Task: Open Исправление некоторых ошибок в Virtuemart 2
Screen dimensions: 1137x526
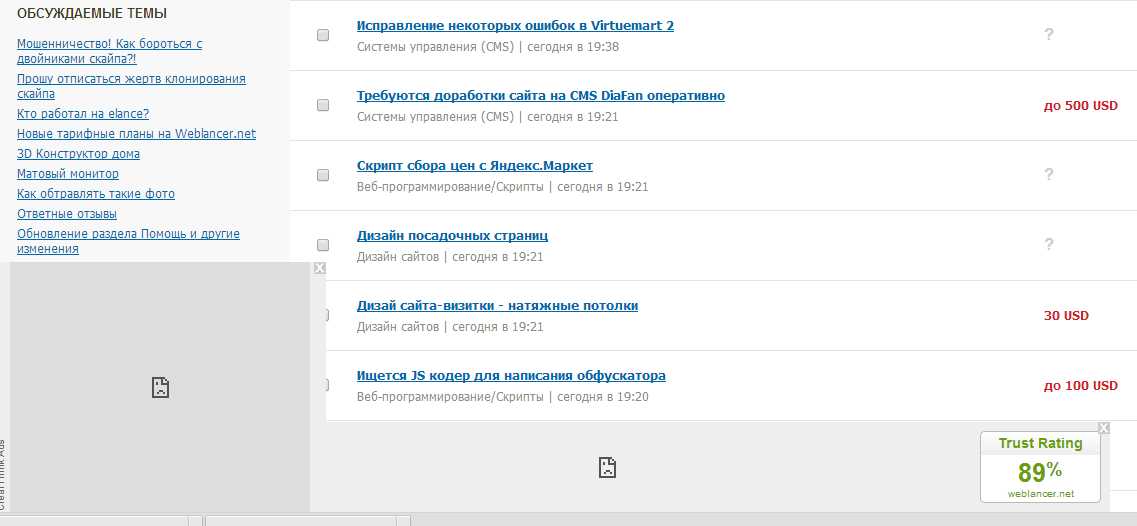Action: coord(515,25)
